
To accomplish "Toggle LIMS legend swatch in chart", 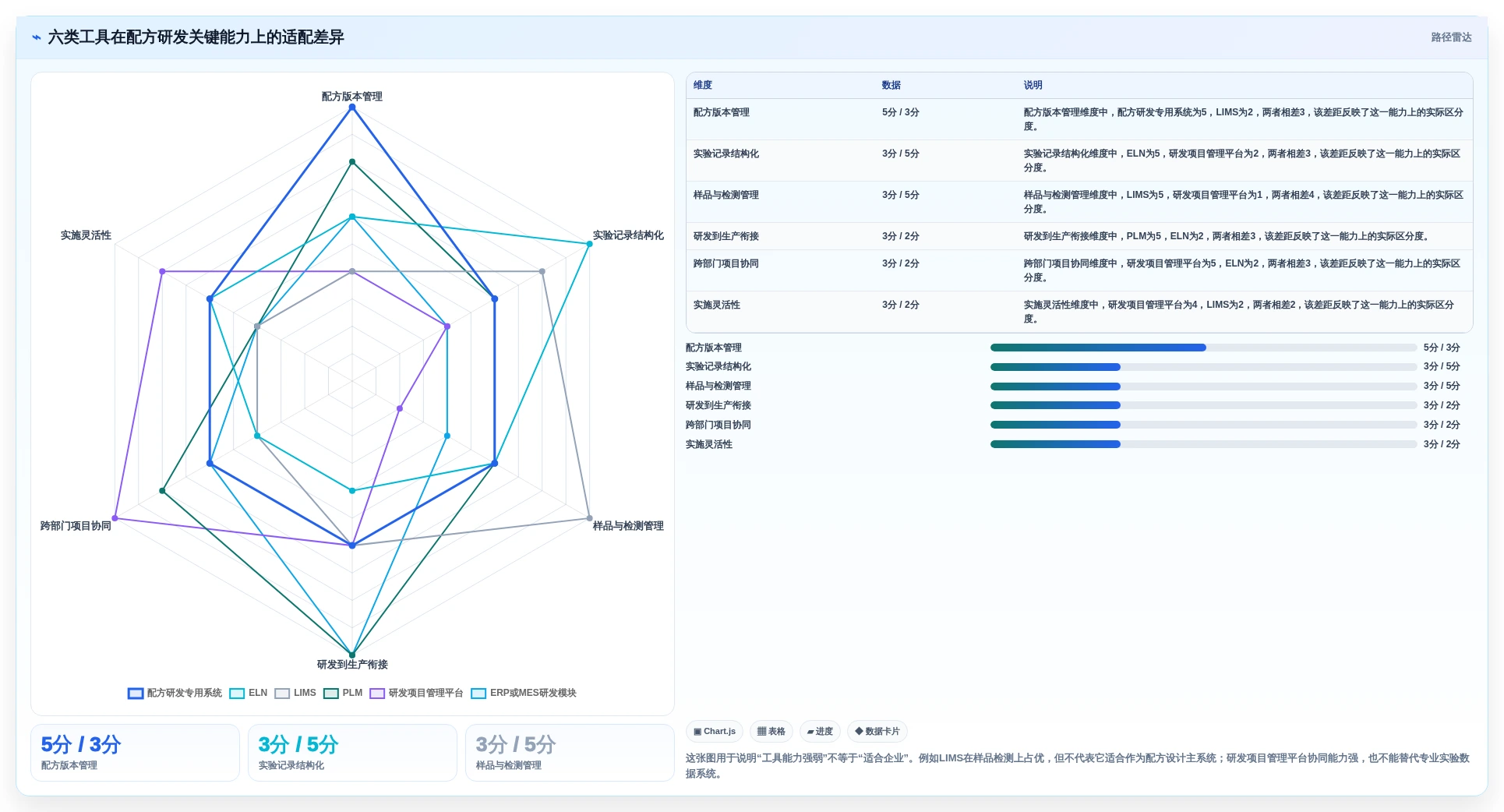I will 282,694.
